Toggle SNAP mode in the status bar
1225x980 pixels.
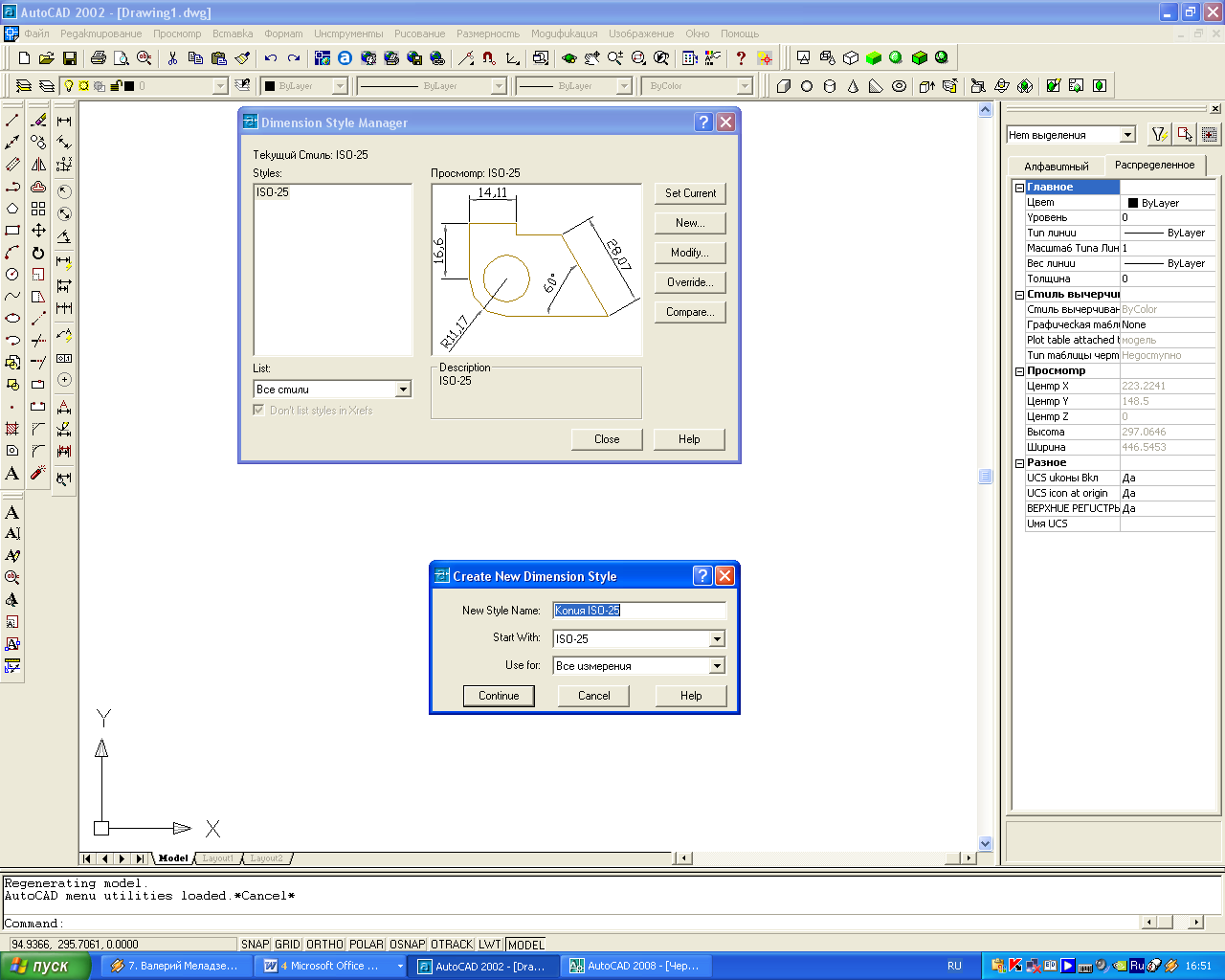point(255,945)
